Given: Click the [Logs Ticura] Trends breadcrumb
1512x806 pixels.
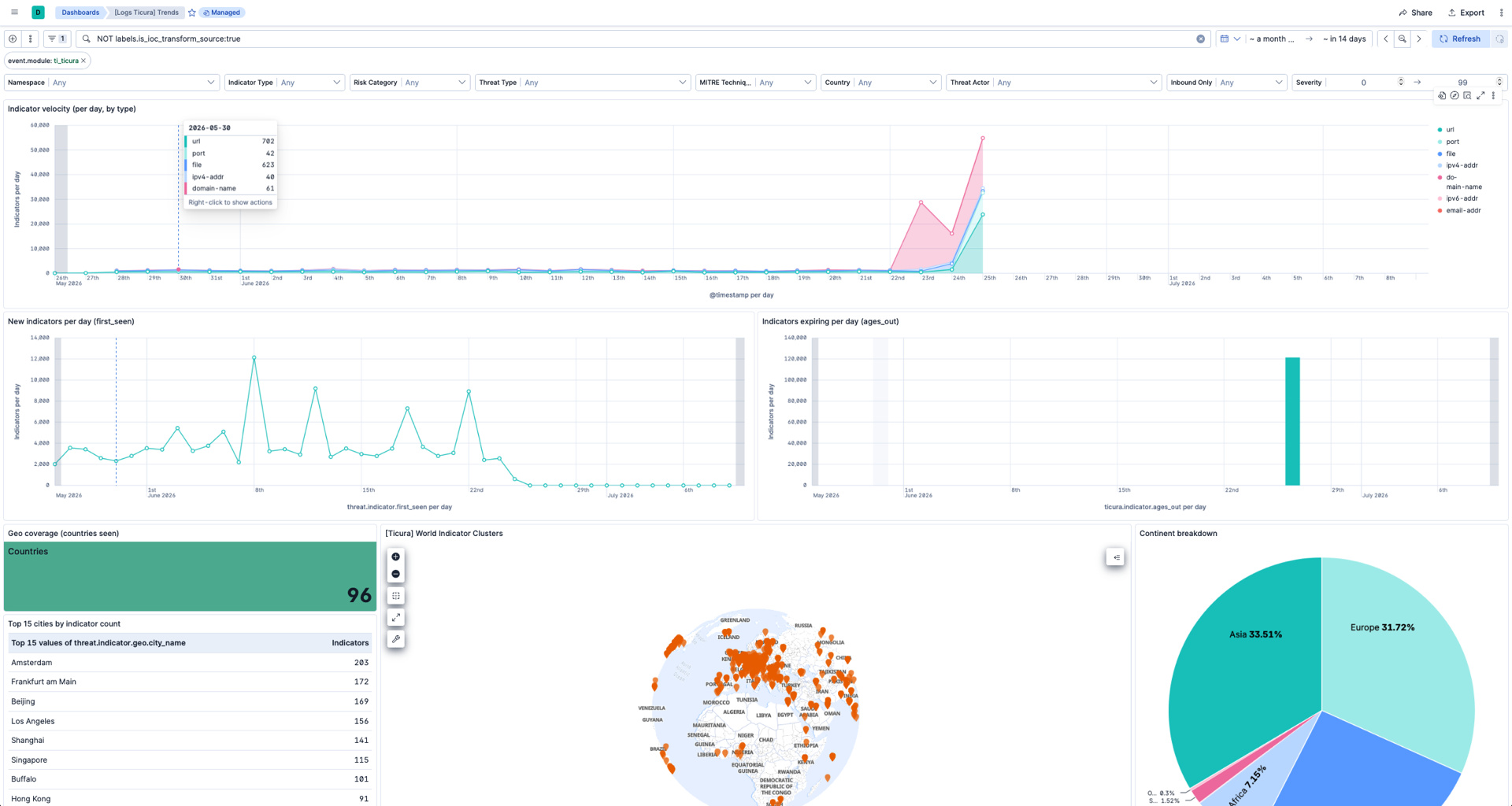Looking at the screenshot, I should pyautogui.click(x=146, y=13).
